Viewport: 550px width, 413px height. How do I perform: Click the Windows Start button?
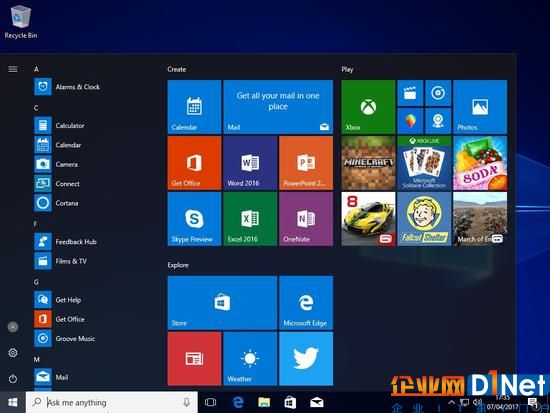(x=13, y=402)
